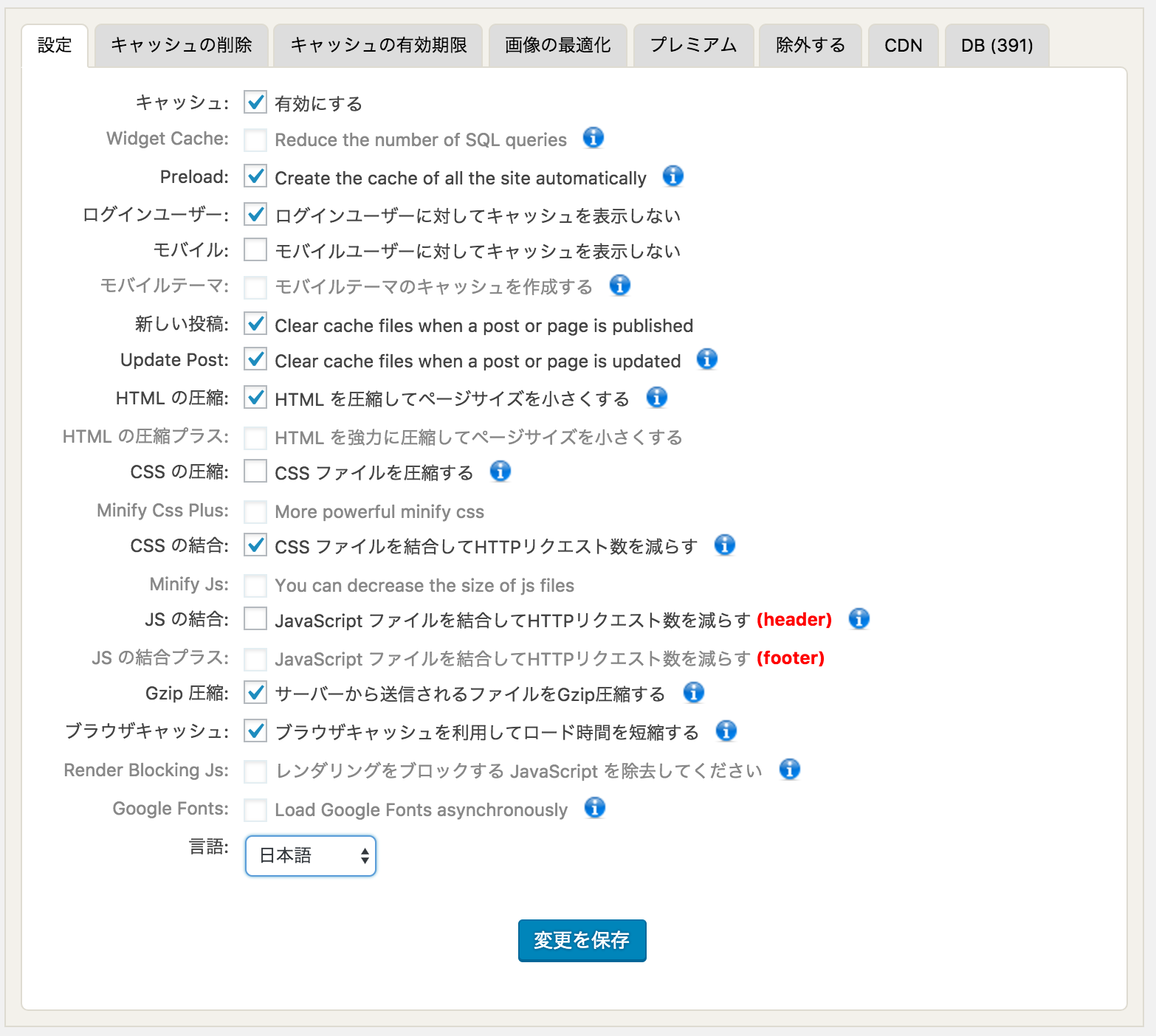Disable the キャッシュ 有効にする checkbox
This screenshot has width=1156, height=1036.
point(254,103)
